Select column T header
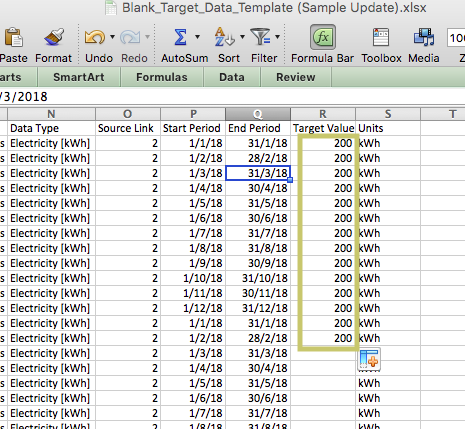Image resolution: width=465 pixels, height=429 pixels. (x=443, y=114)
